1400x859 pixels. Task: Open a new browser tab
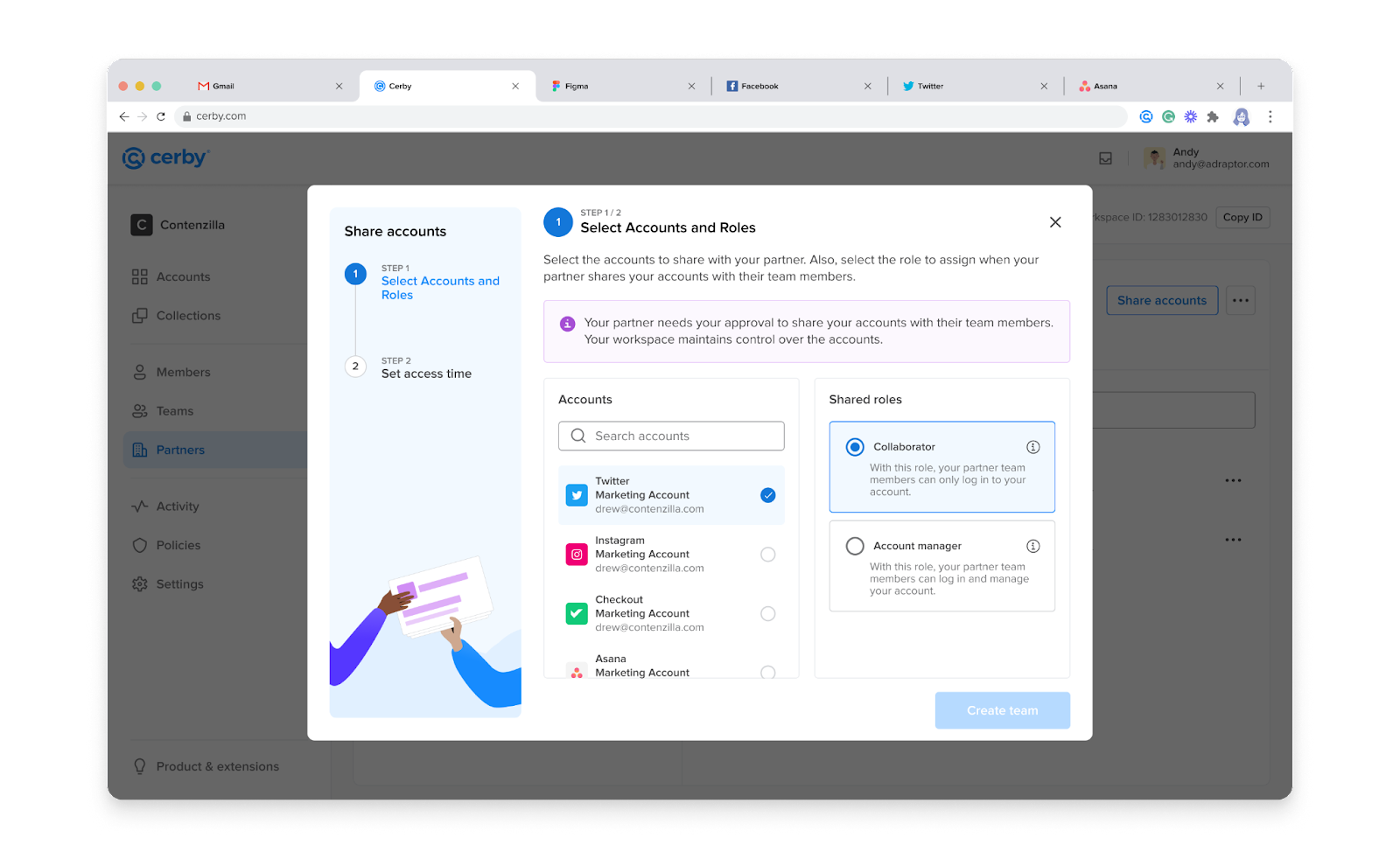point(1261,86)
